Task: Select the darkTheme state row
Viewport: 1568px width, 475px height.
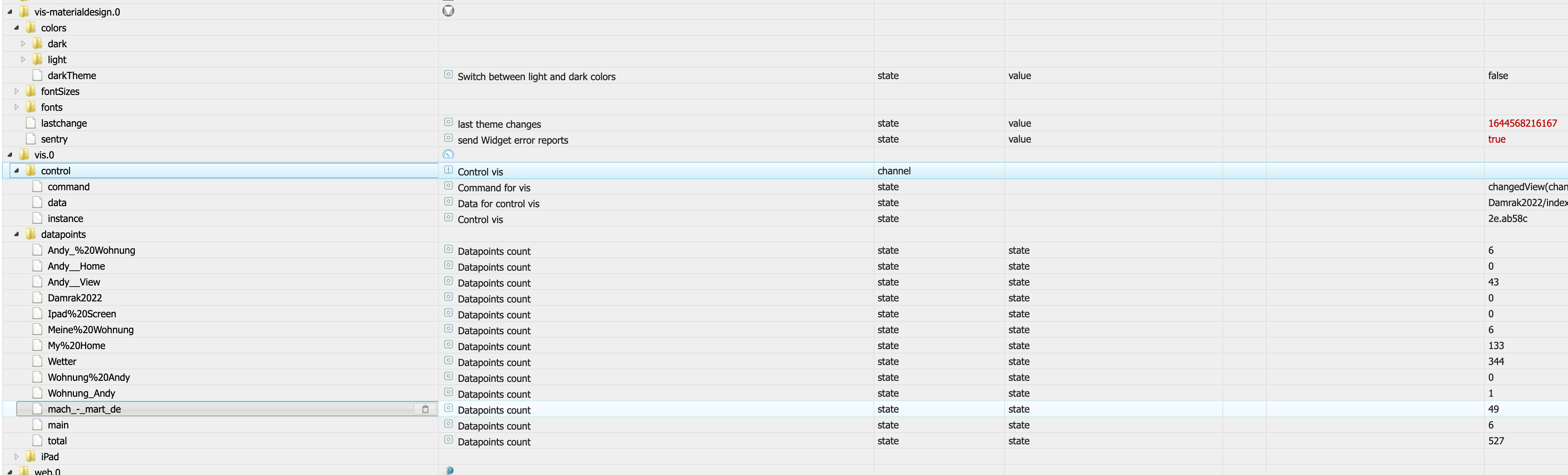Action: pyautogui.click(x=72, y=75)
